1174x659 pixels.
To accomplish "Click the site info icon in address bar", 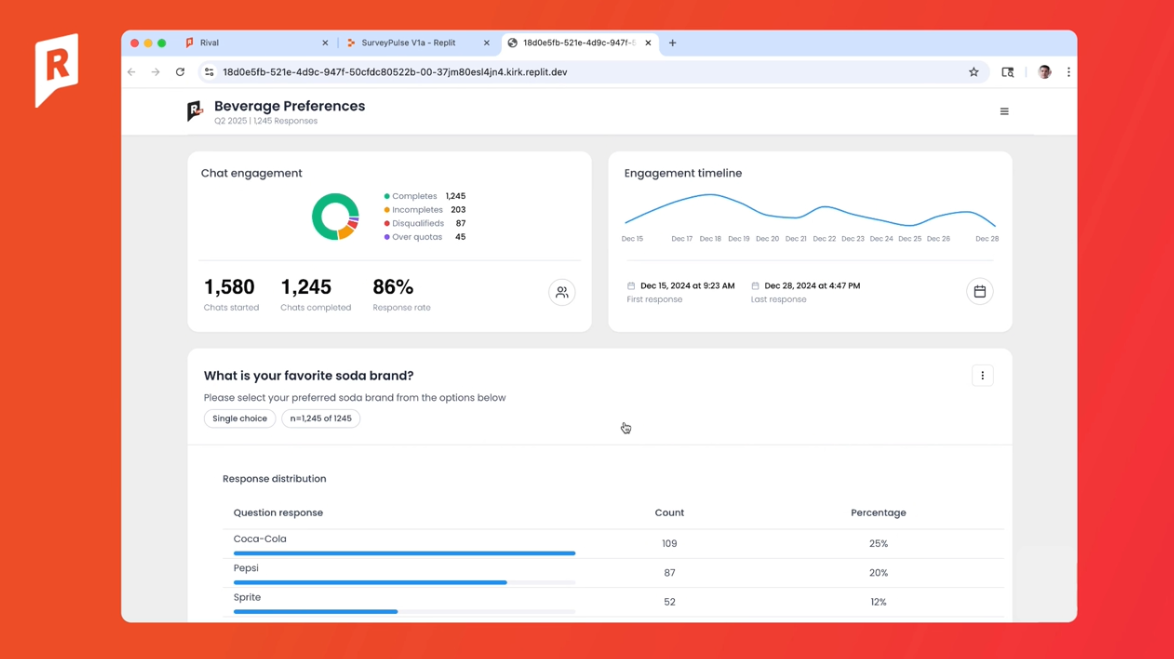I will pos(209,72).
